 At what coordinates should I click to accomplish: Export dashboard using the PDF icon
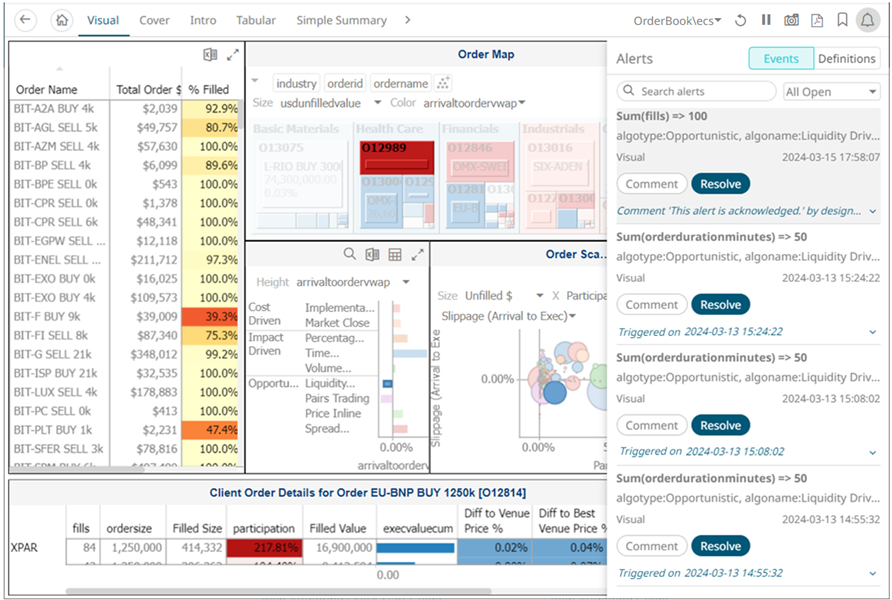tap(817, 20)
